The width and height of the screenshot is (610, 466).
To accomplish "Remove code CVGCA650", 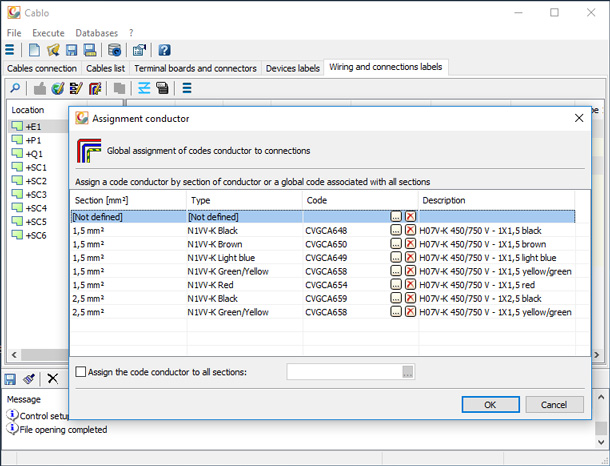I will click(x=410, y=244).
